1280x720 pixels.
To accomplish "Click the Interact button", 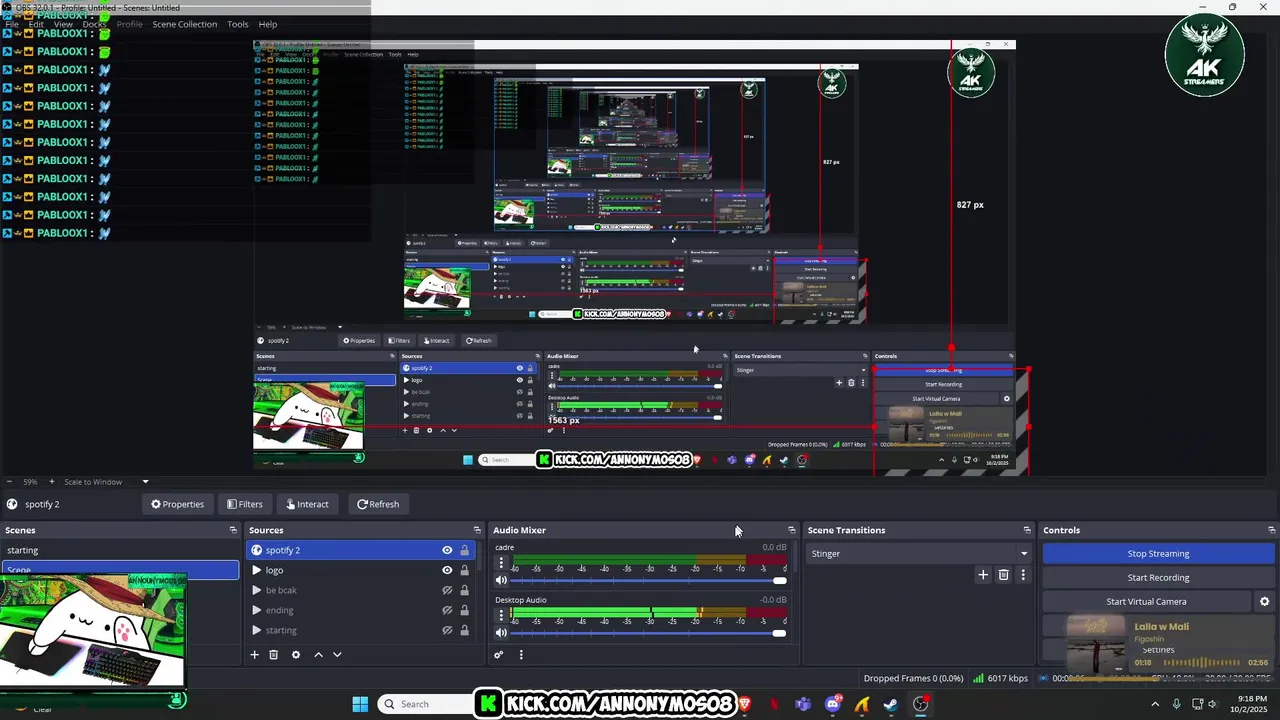I will tap(307, 504).
